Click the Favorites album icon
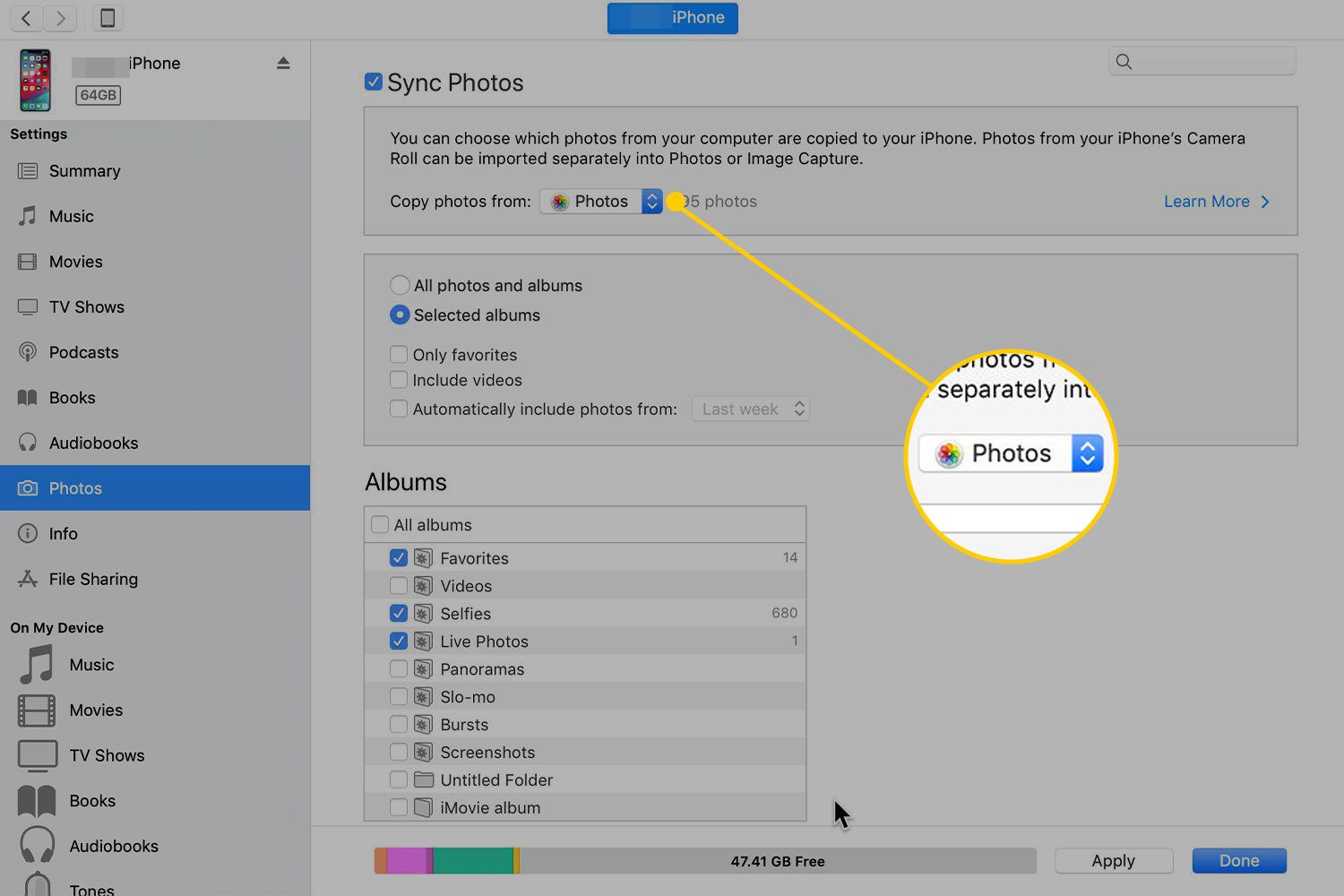 [423, 558]
